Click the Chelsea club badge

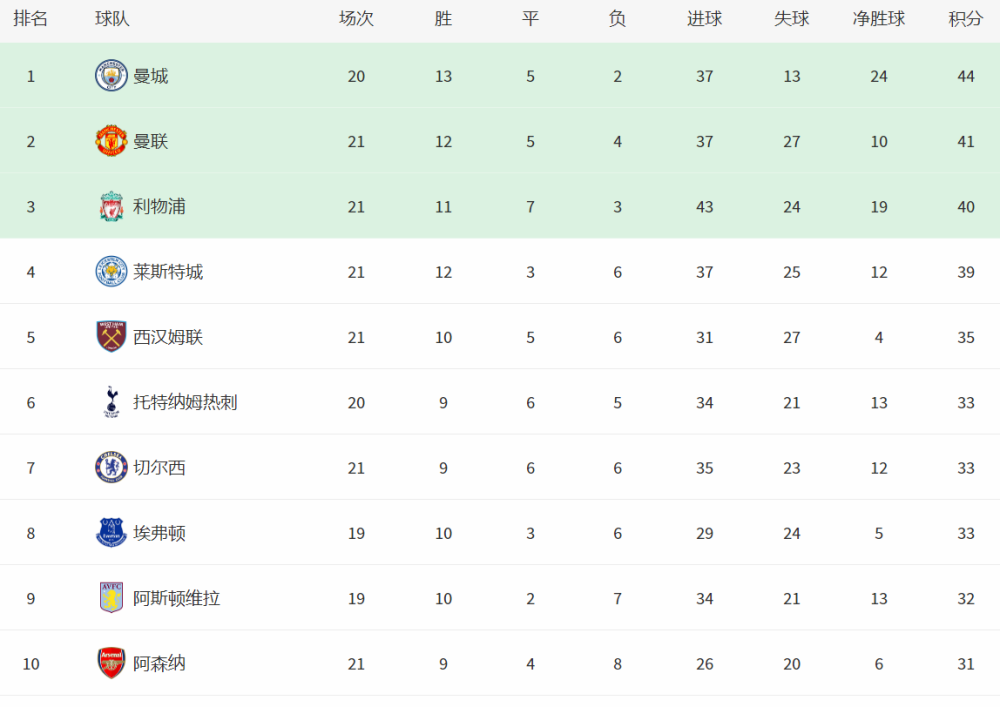111,467
